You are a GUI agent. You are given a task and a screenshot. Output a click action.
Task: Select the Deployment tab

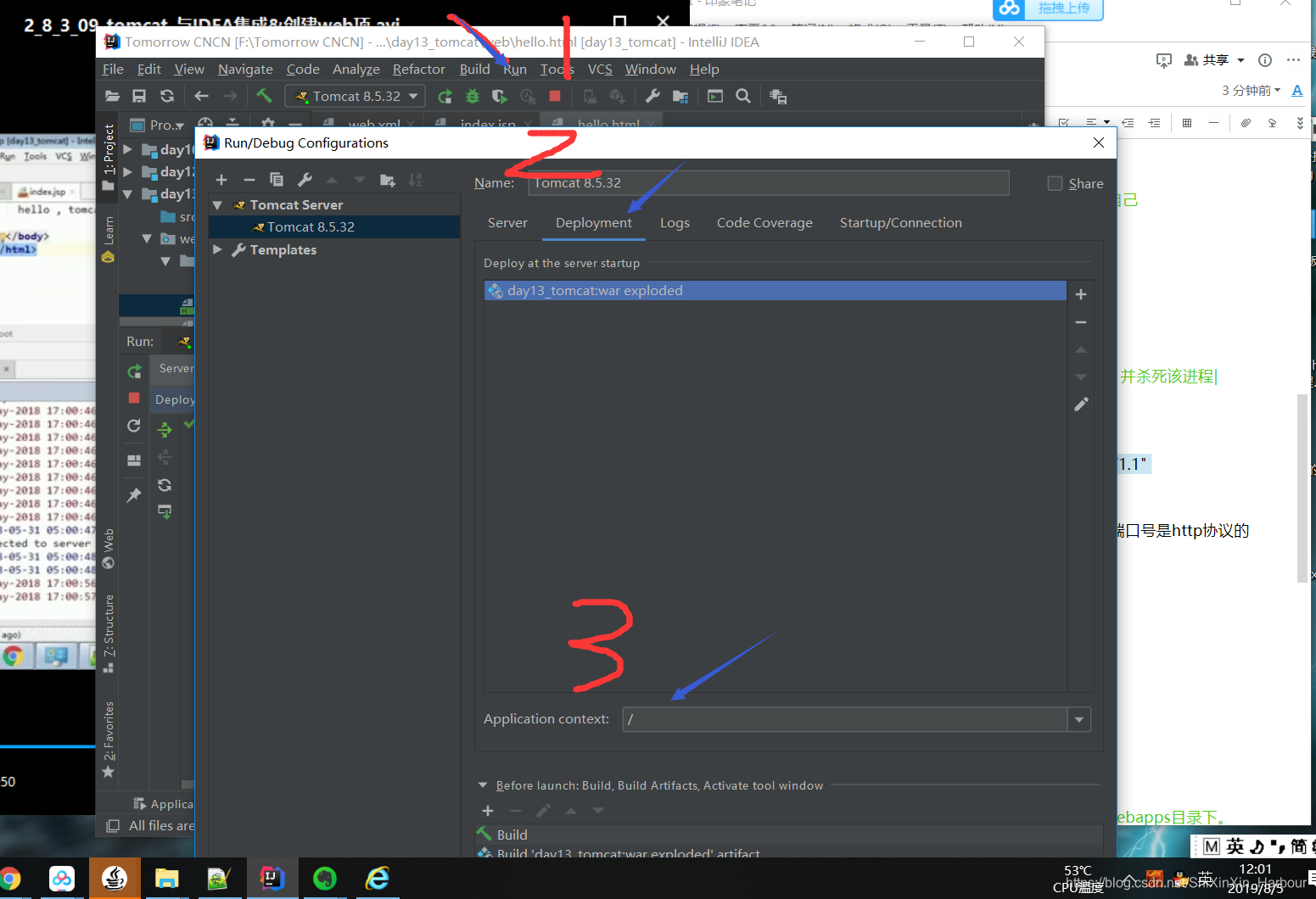coord(594,223)
